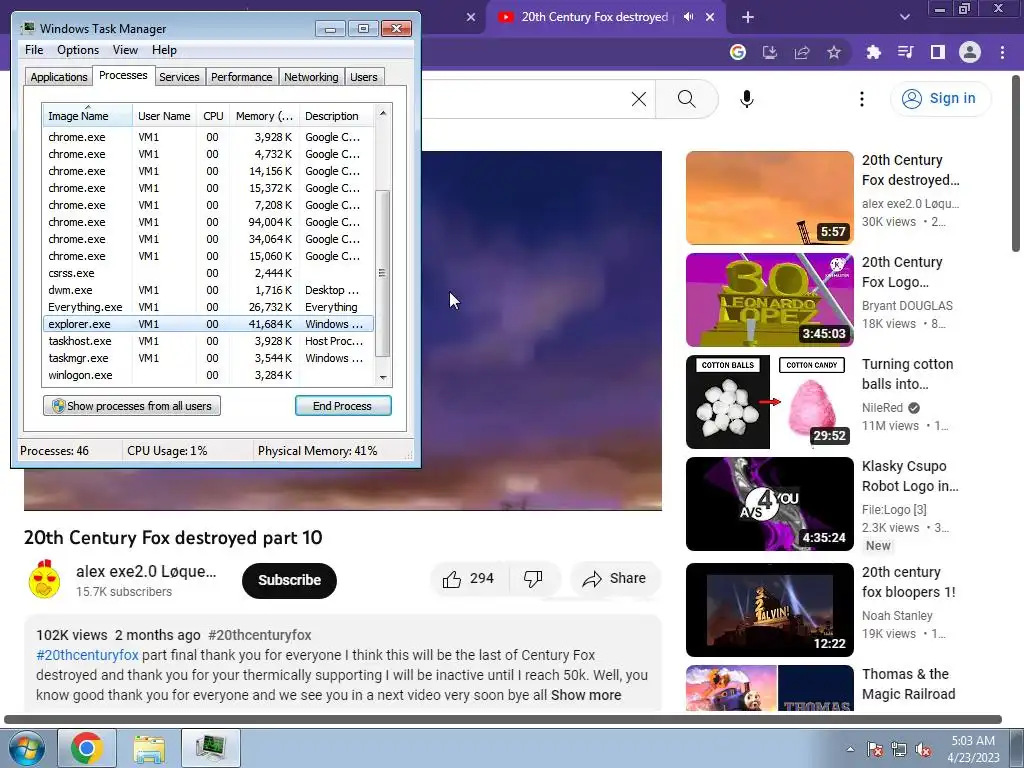The height and width of the screenshot is (768, 1024).
Task: Mute the tab using the speaker icon
Action: coord(688,17)
